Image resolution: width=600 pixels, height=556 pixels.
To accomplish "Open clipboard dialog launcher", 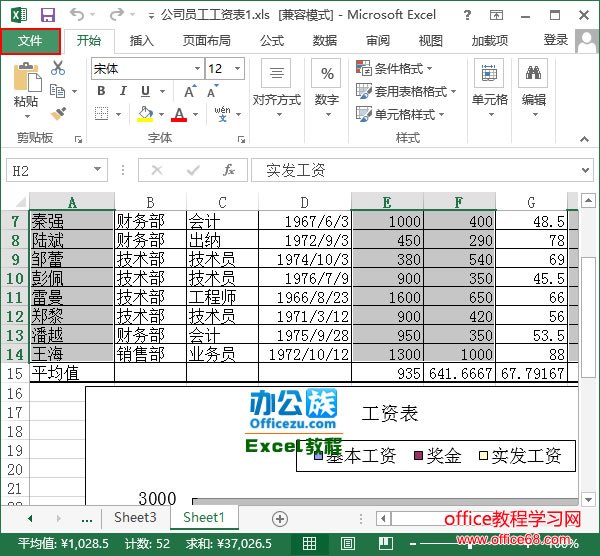I will coord(78,139).
